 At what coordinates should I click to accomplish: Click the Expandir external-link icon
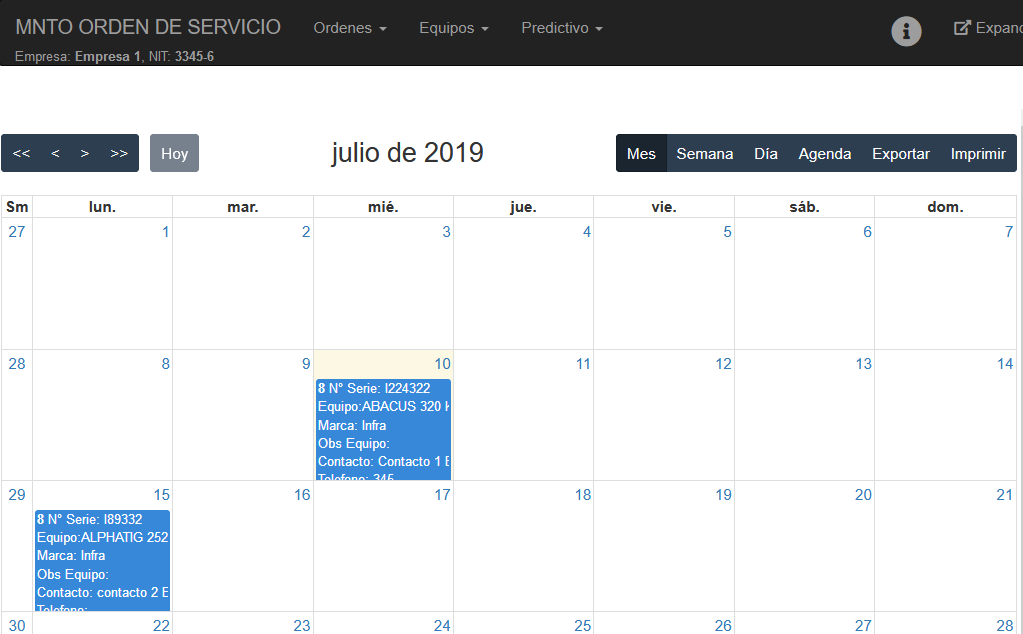coord(963,28)
